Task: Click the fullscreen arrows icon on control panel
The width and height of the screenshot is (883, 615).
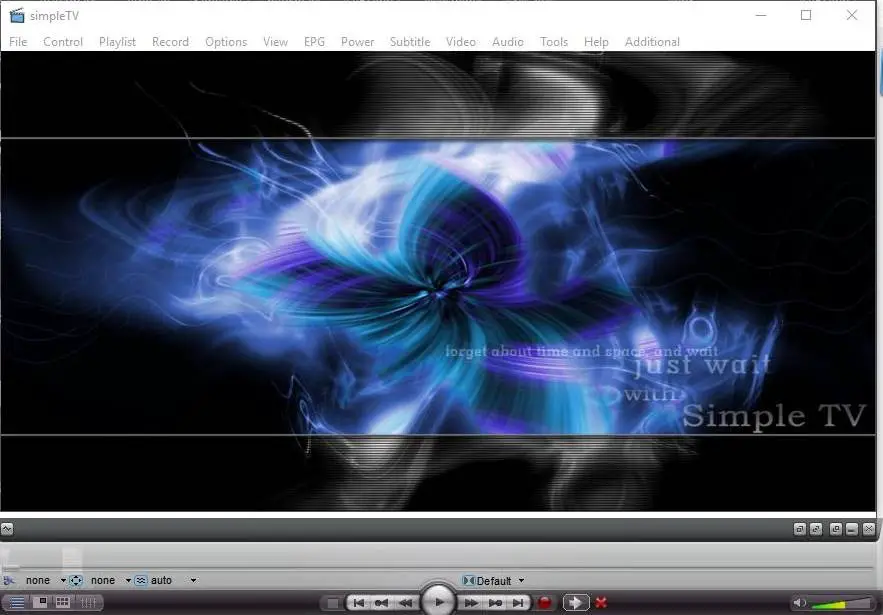Action: coord(816,529)
